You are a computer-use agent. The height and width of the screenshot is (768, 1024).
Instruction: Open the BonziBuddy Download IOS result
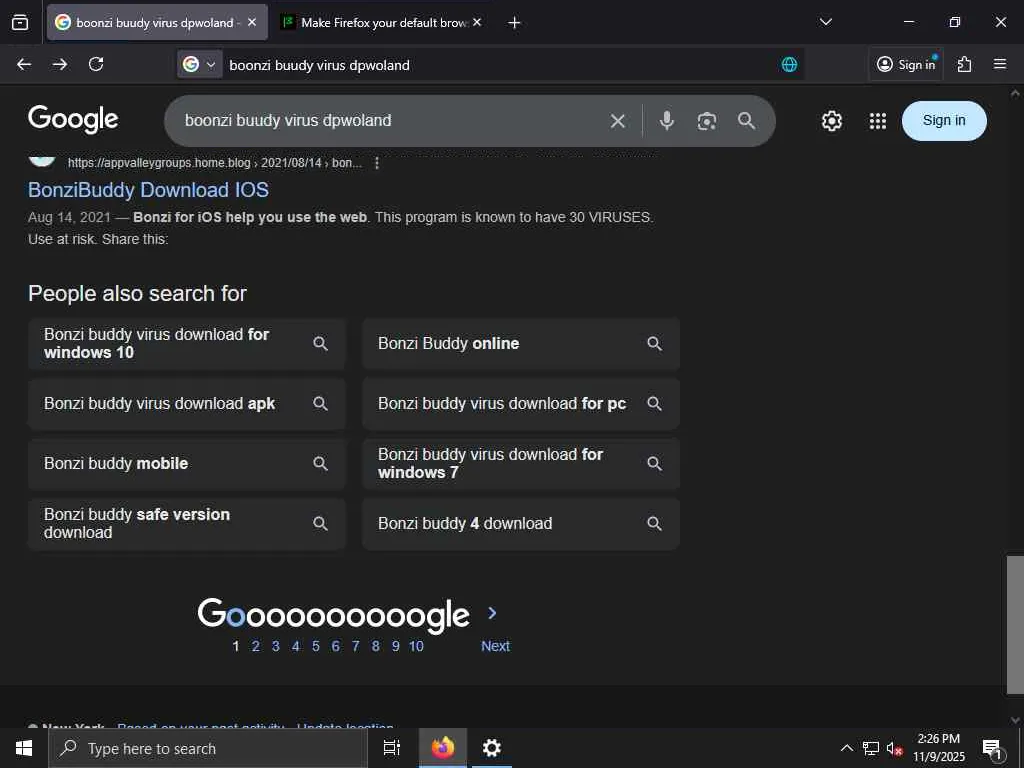pyautogui.click(x=148, y=190)
